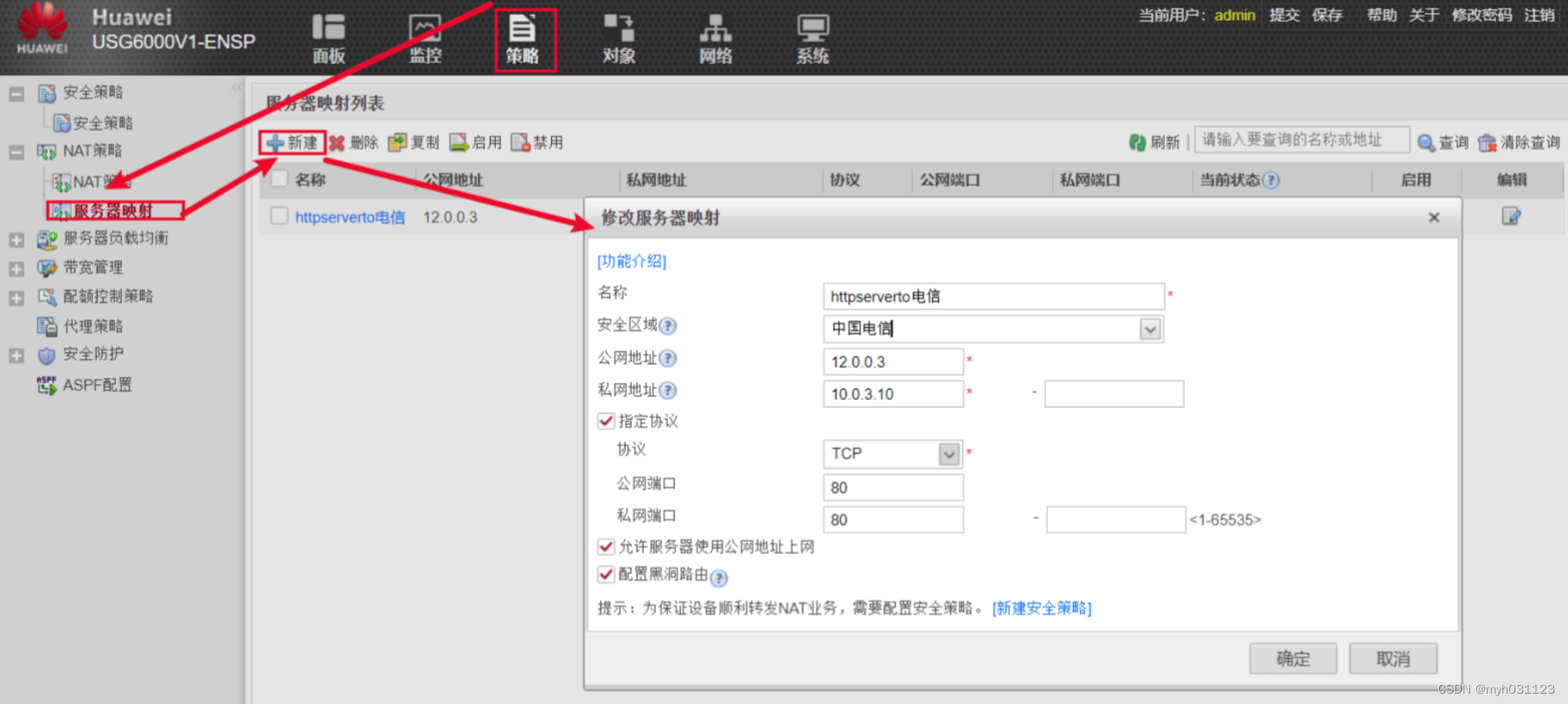Click the 公网地址 input field
This screenshot has height=704, width=1568.
pos(893,362)
